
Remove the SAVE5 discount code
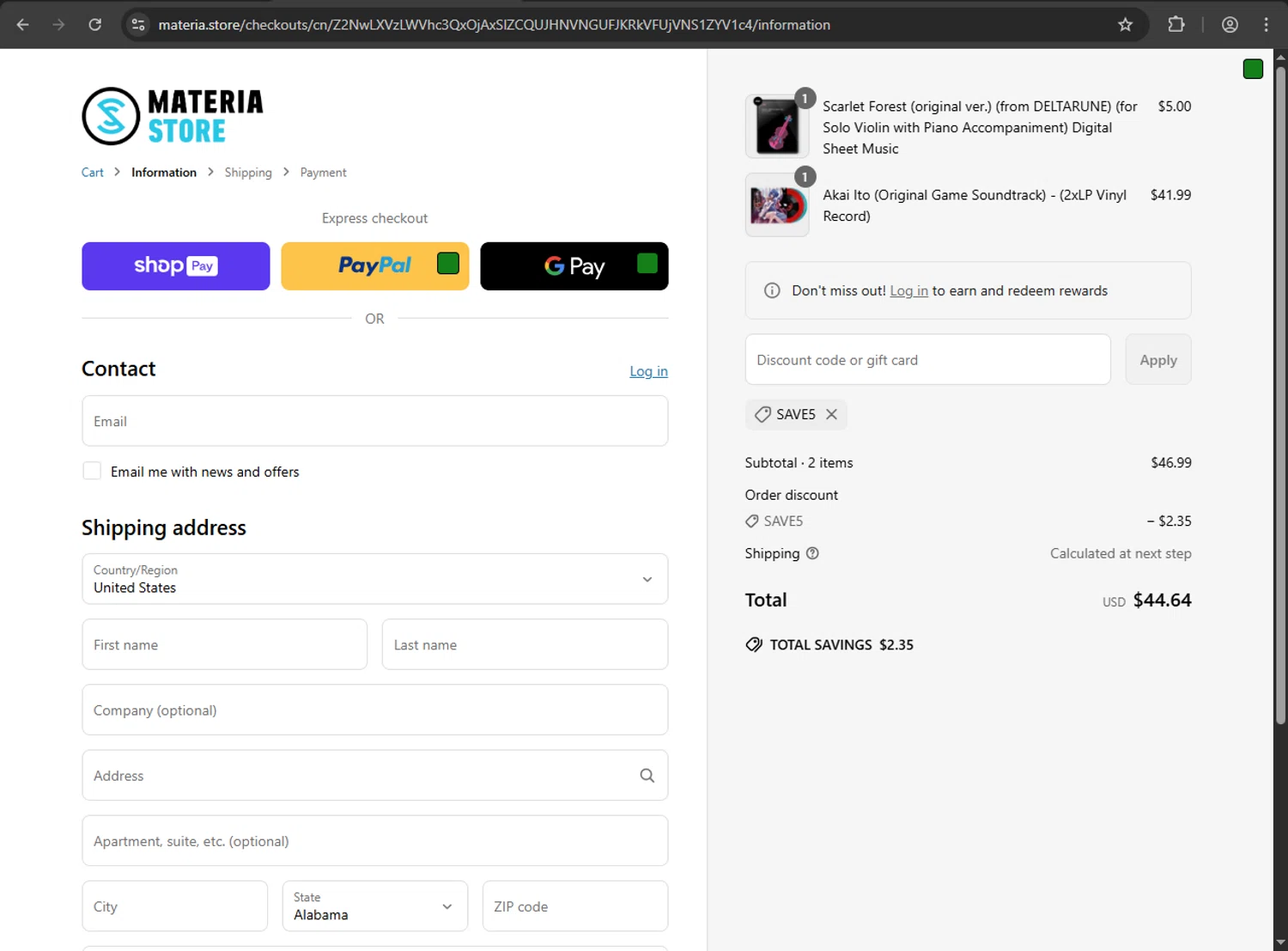pyautogui.click(x=831, y=414)
